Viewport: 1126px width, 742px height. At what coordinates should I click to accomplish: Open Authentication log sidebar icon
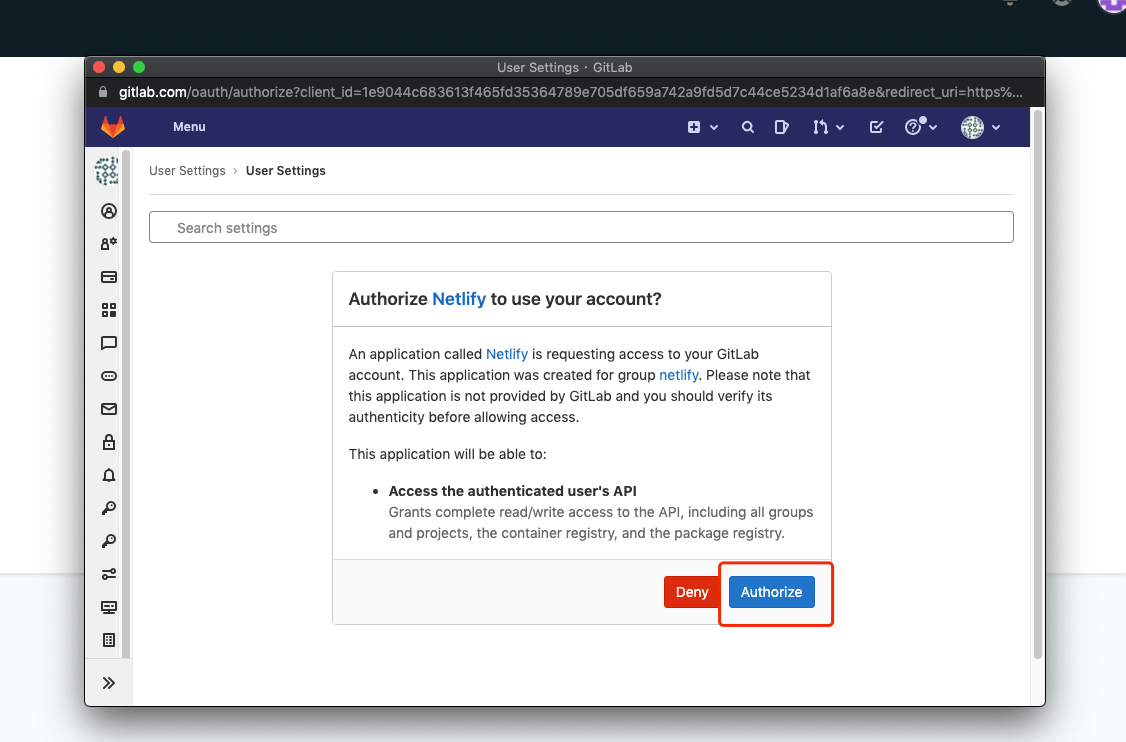point(108,640)
